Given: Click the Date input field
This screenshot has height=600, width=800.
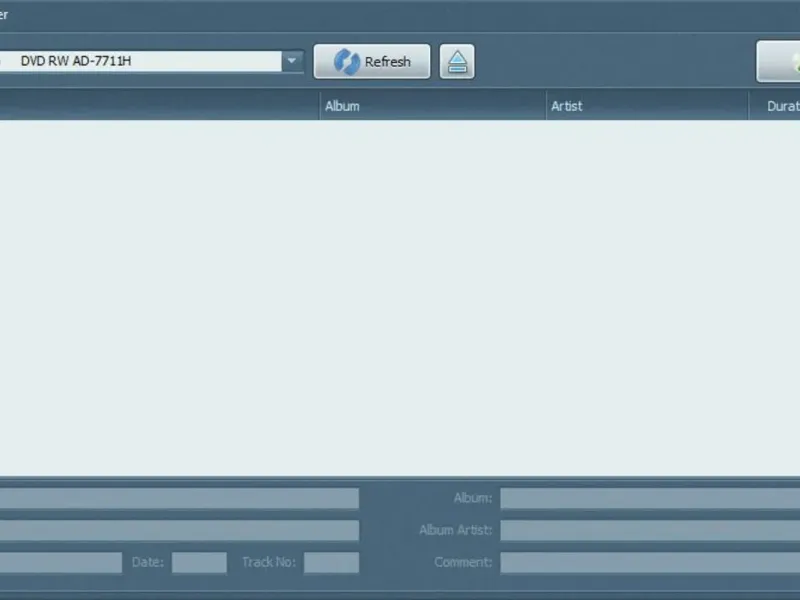Looking at the screenshot, I should coord(199,563).
